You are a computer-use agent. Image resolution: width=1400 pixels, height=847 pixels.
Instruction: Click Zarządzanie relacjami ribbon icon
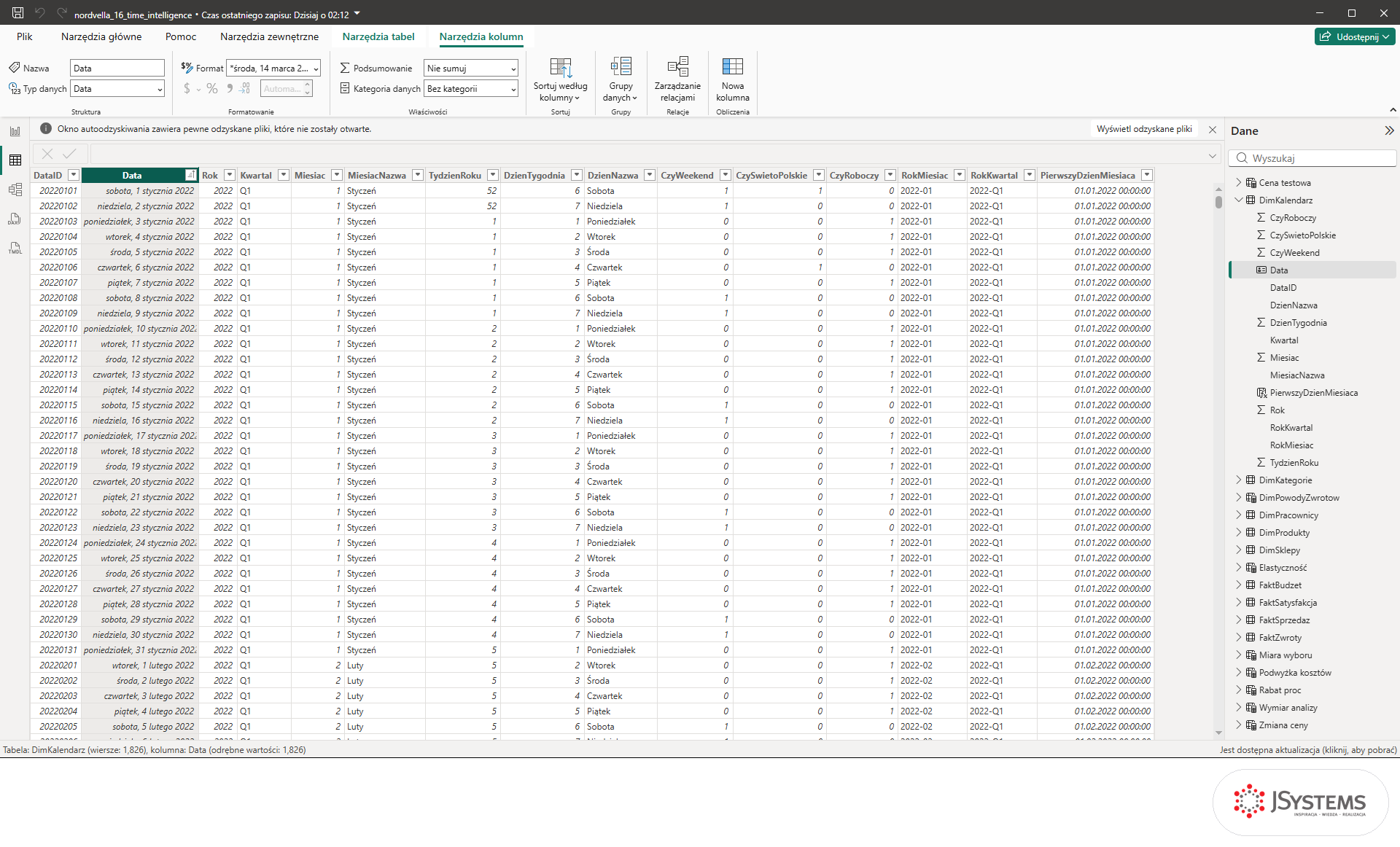[x=677, y=66]
